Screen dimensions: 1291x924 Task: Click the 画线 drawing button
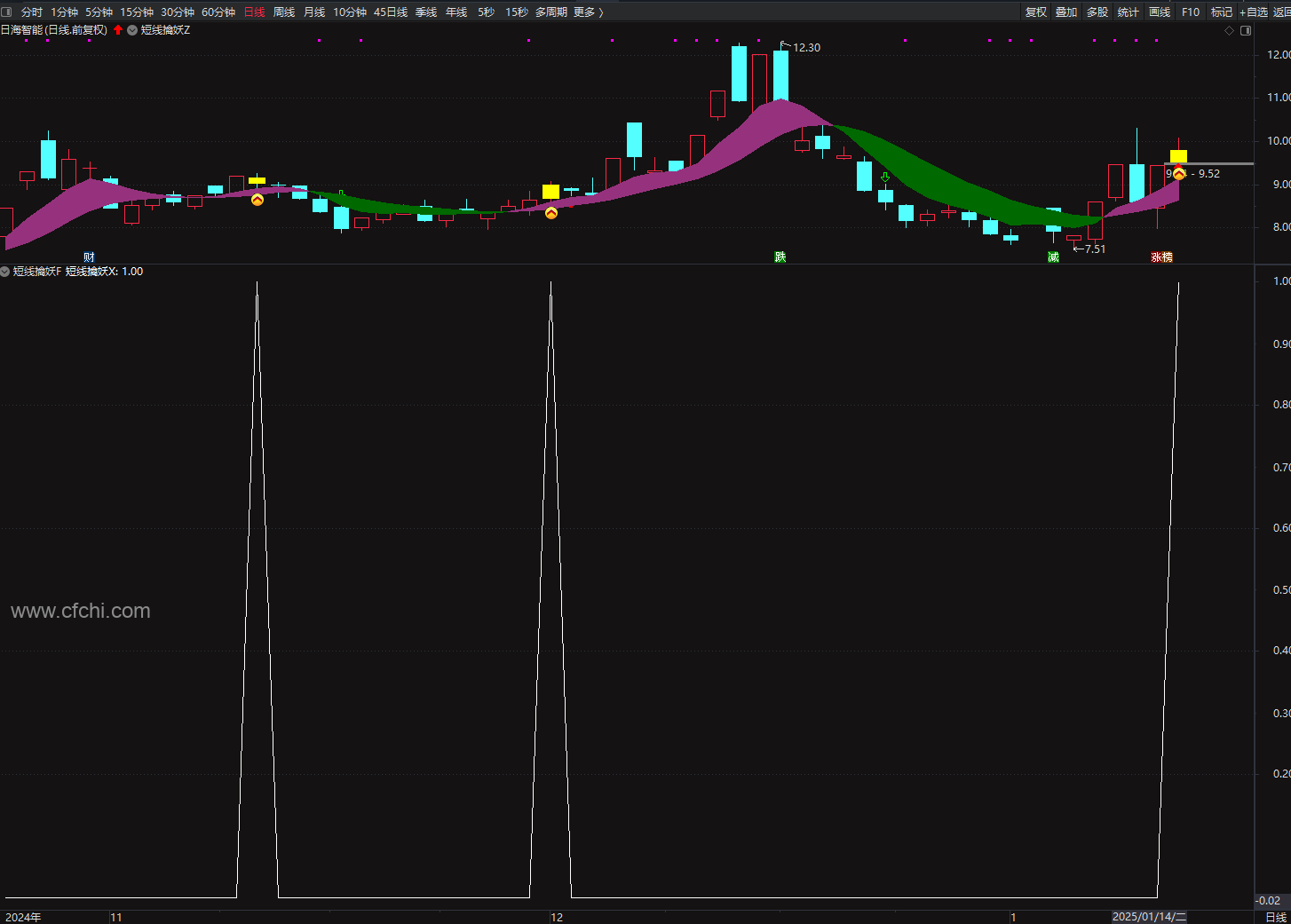pos(1160,12)
